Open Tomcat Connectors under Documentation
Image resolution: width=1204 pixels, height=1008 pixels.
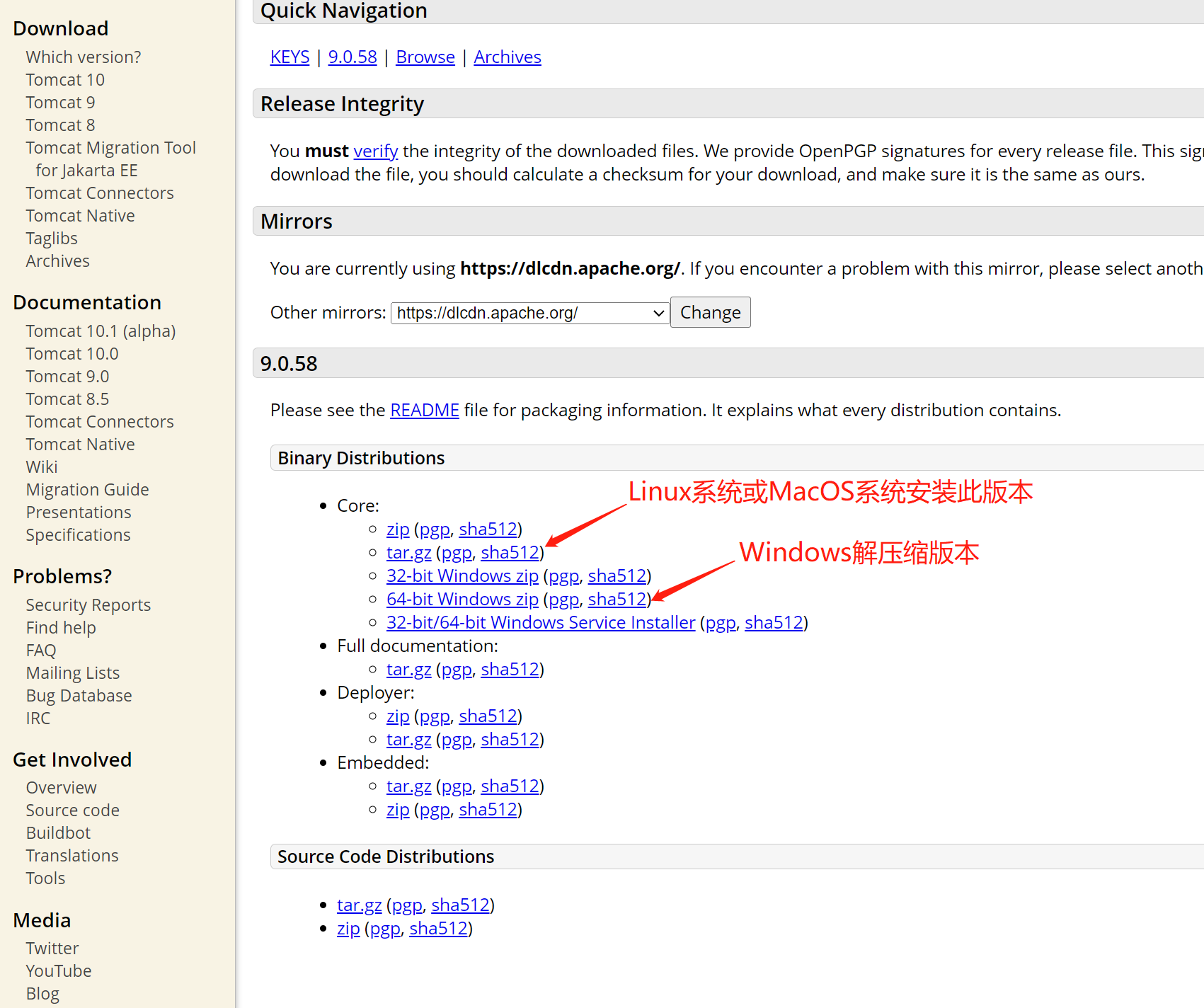[x=100, y=422]
